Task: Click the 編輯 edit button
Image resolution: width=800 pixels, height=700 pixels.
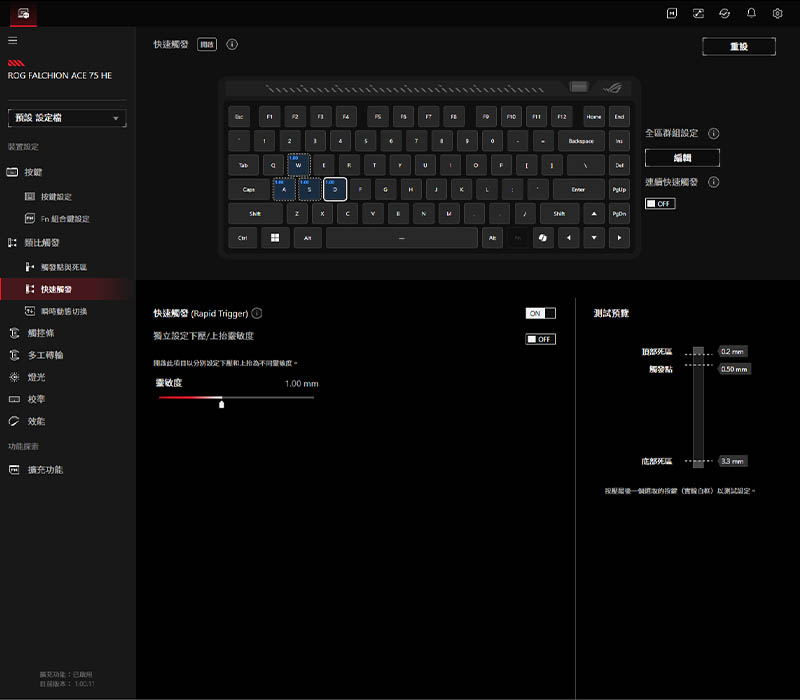Action: (x=682, y=158)
